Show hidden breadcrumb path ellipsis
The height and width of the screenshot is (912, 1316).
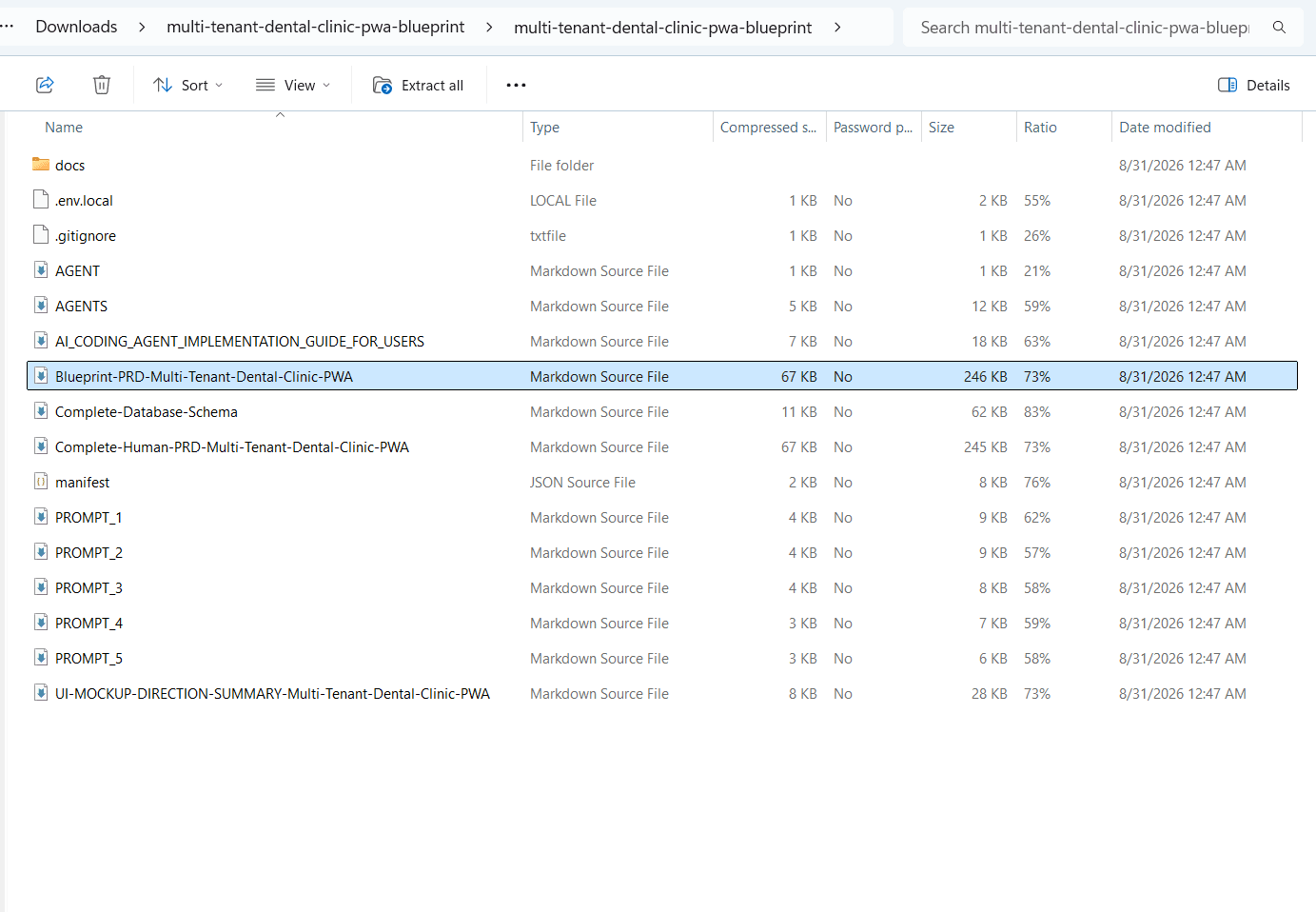[8, 27]
